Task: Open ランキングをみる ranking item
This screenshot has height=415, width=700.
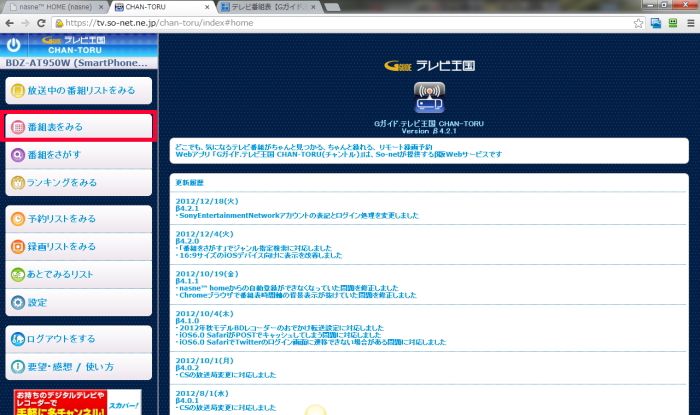Action: click(79, 183)
